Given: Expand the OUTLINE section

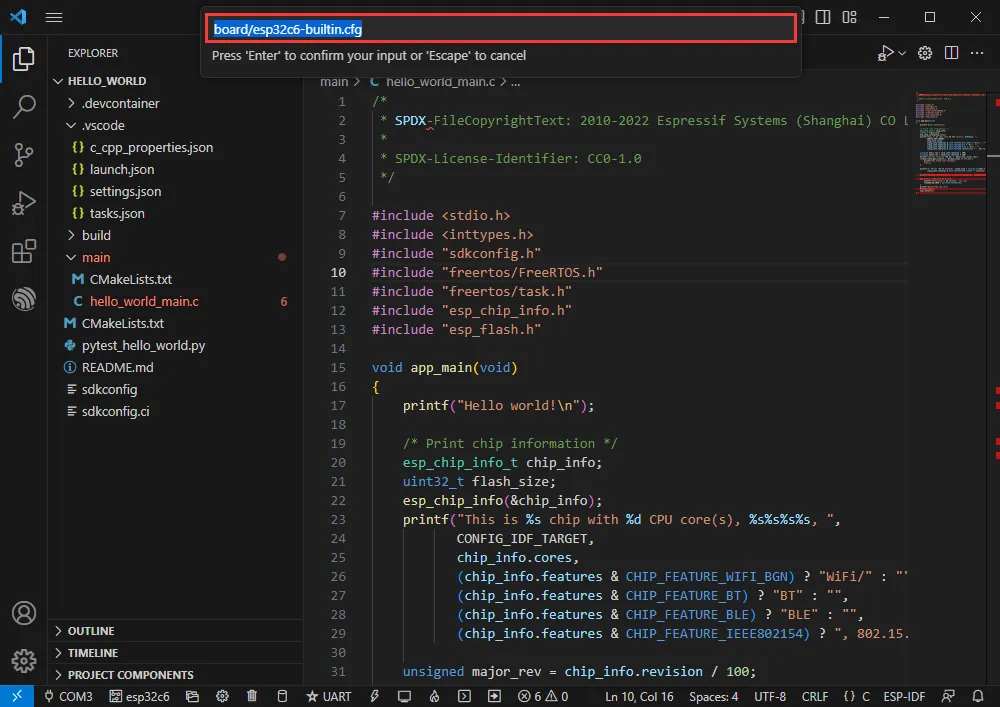Looking at the screenshot, I should click(90, 631).
